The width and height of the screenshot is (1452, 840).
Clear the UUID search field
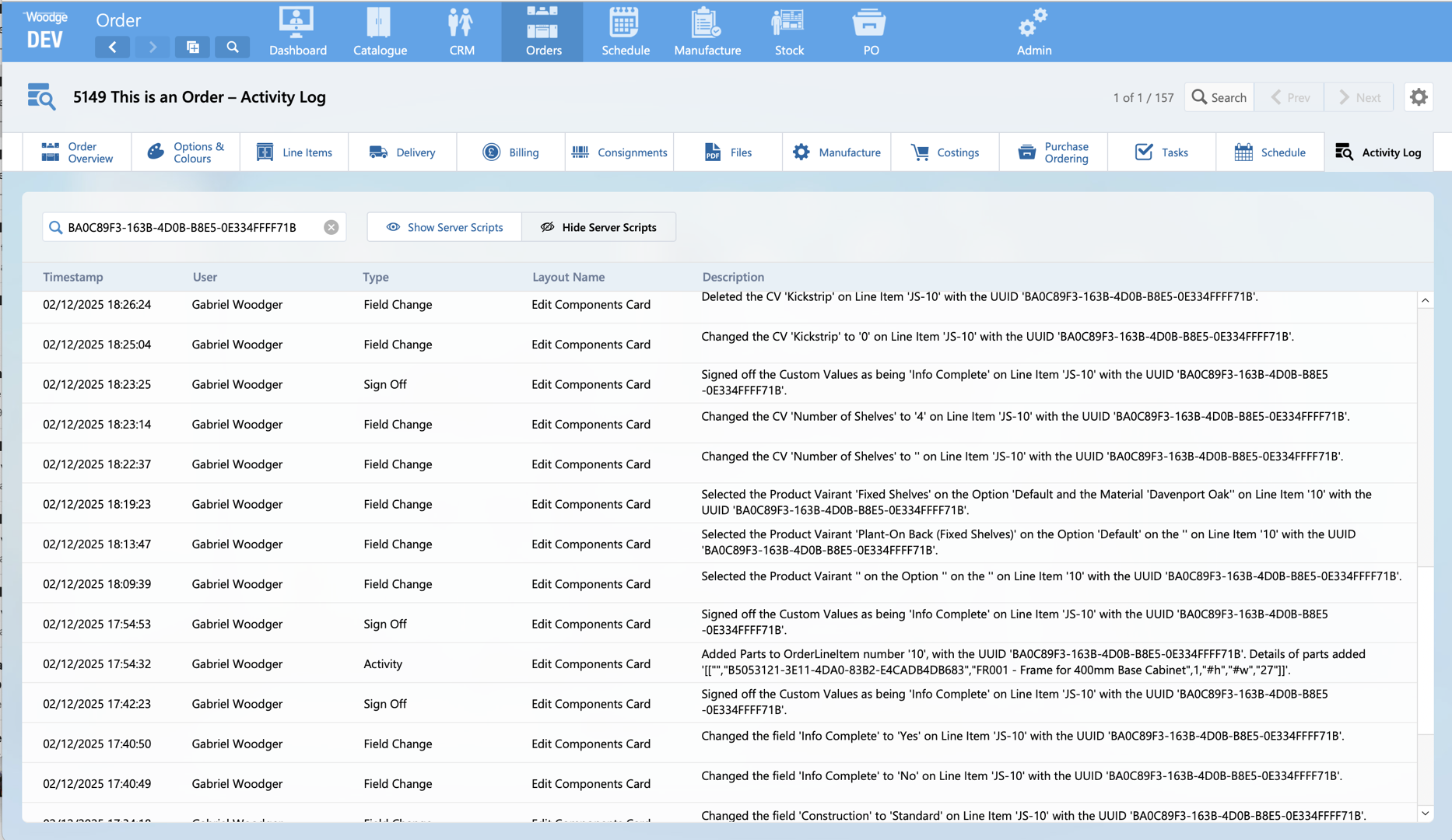pyautogui.click(x=331, y=227)
